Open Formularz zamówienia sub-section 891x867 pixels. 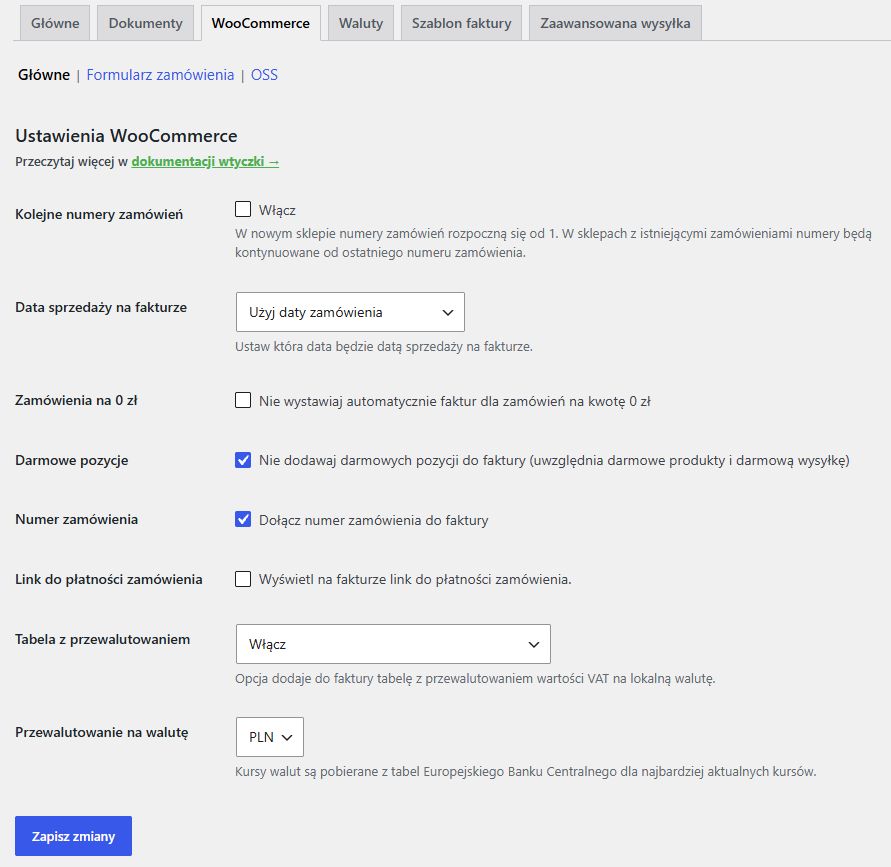click(160, 75)
